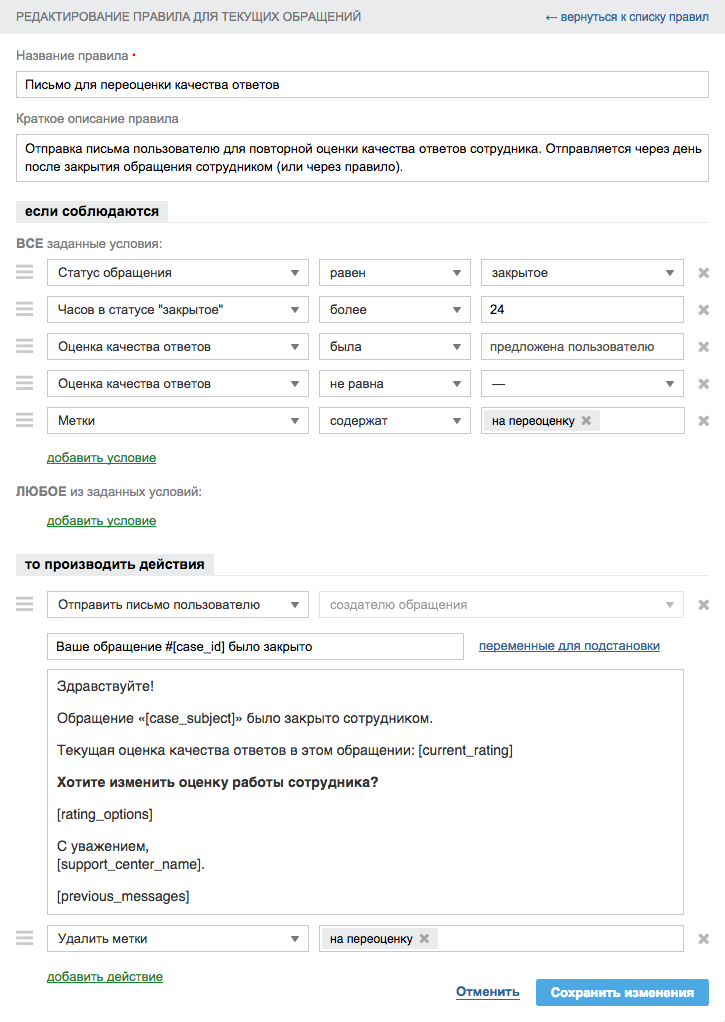The height and width of the screenshot is (1022, 725).
Task: Focus the 'Название правила' text field
Action: click(362, 85)
